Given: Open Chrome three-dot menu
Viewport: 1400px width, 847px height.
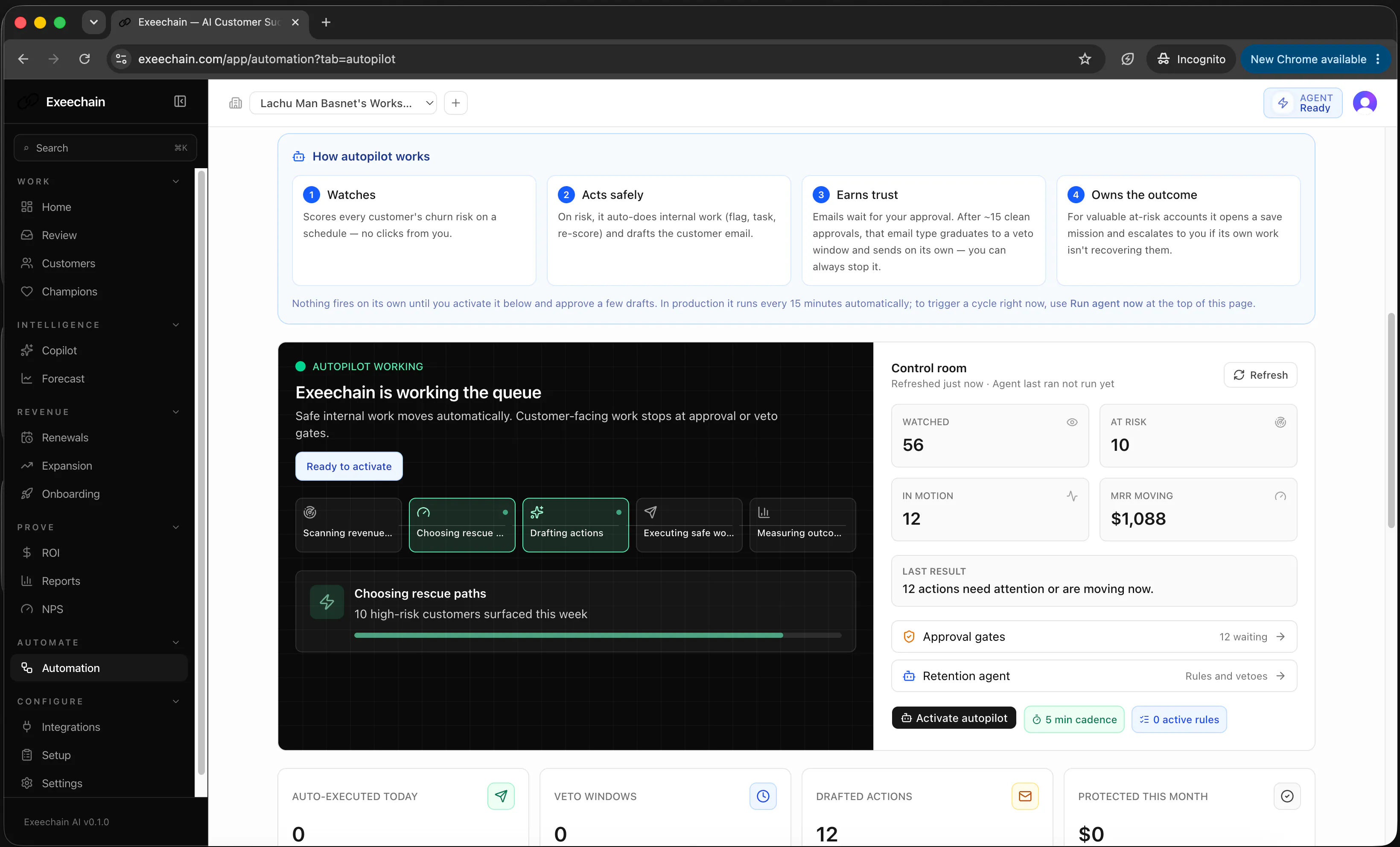Looking at the screenshot, I should pos(1378,59).
